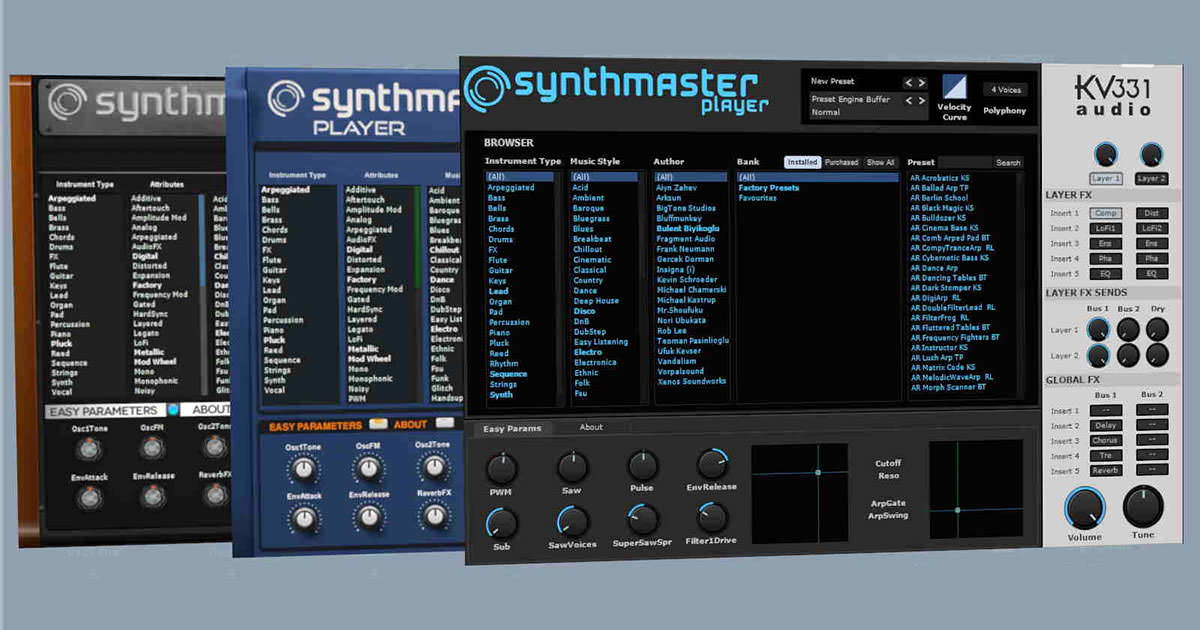Image resolution: width=1200 pixels, height=630 pixels.
Task: Open Global FX Insert 1 Bus 1 slot
Action: [1106, 410]
